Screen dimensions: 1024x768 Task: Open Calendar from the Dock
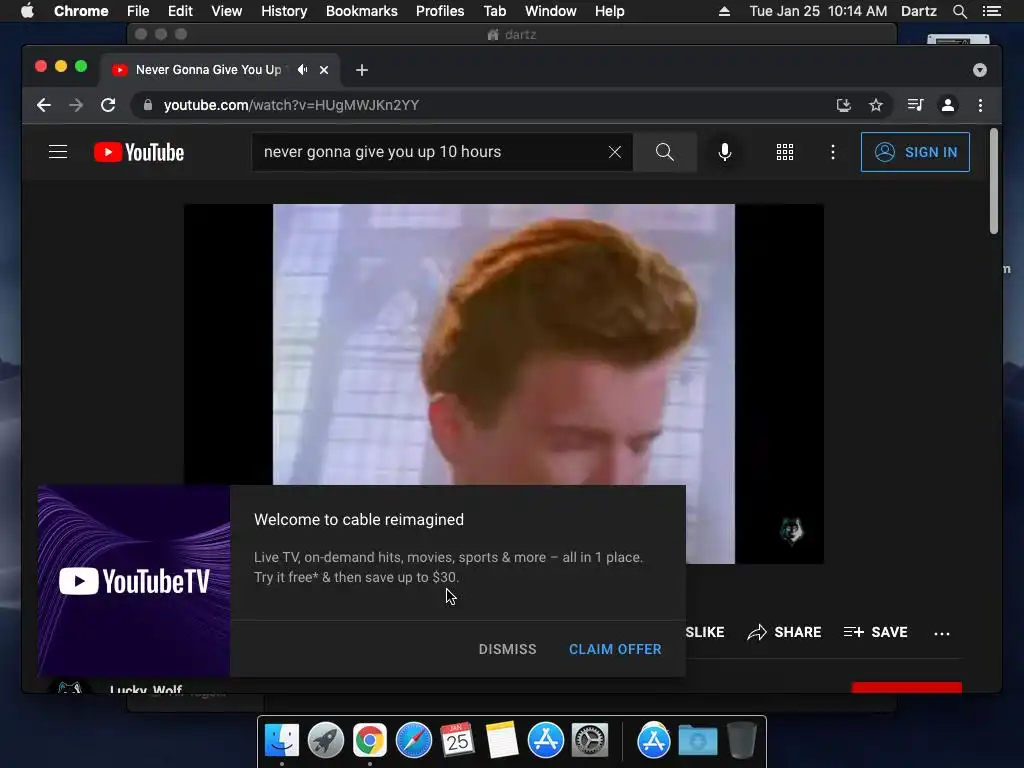[x=457, y=741]
